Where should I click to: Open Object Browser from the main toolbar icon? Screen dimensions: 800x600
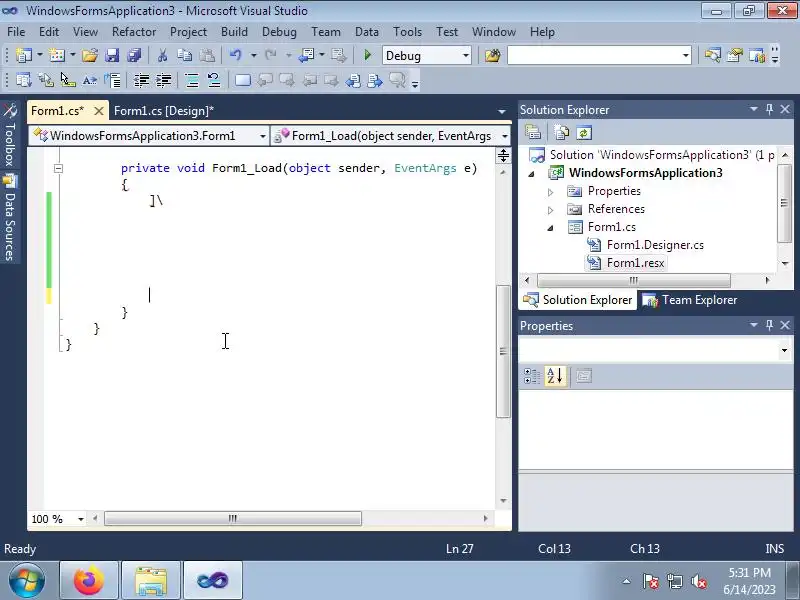[757, 55]
